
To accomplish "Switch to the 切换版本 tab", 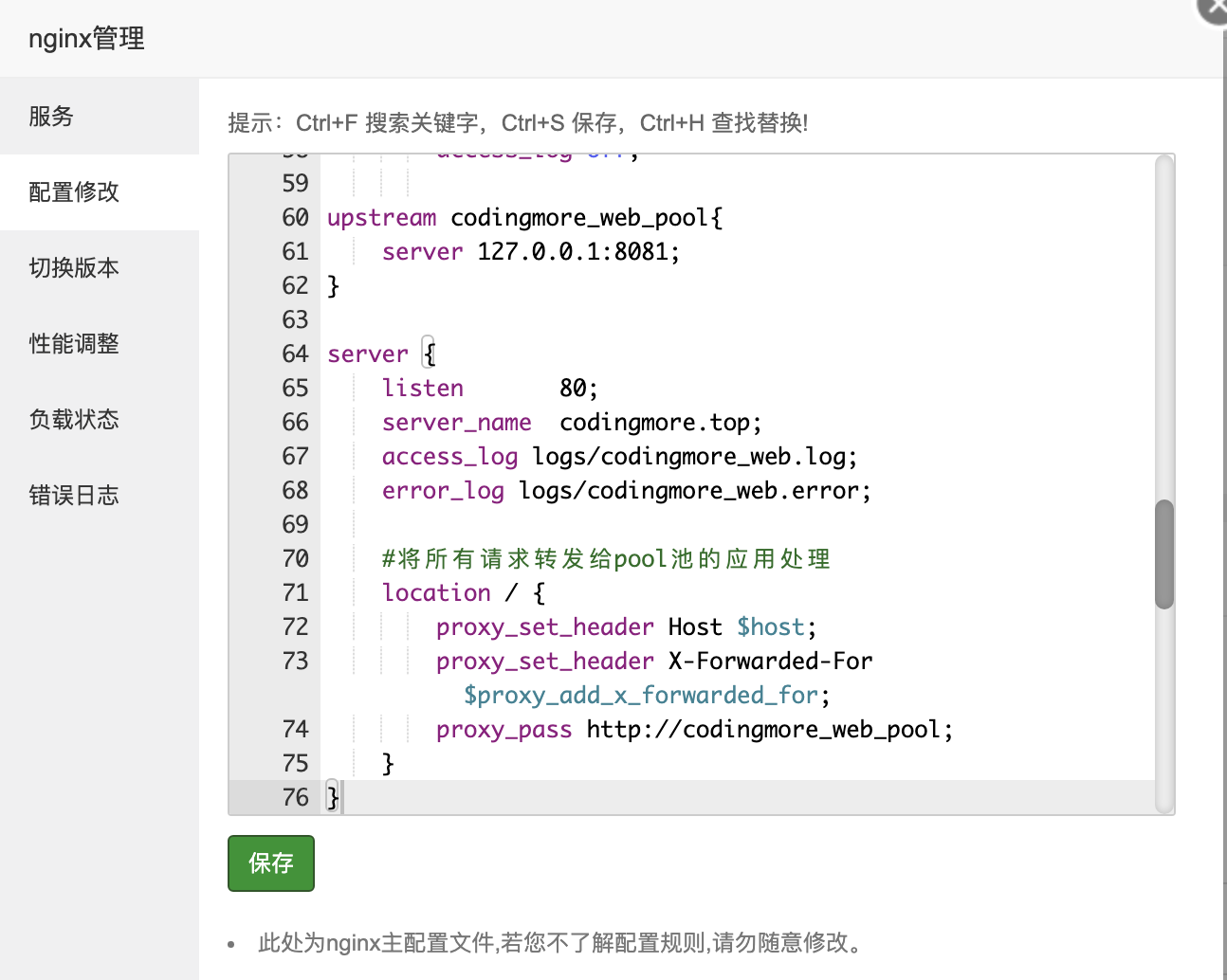I will (74, 268).
